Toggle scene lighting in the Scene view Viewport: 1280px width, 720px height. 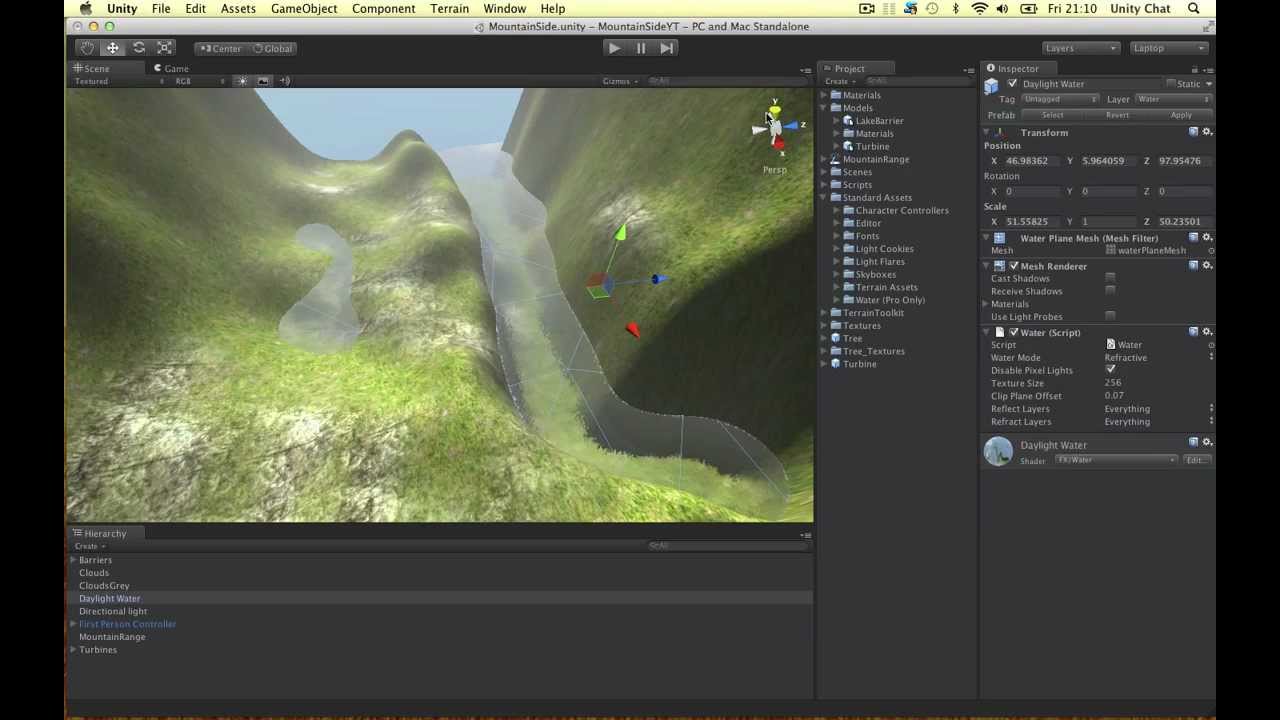[242, 81]
